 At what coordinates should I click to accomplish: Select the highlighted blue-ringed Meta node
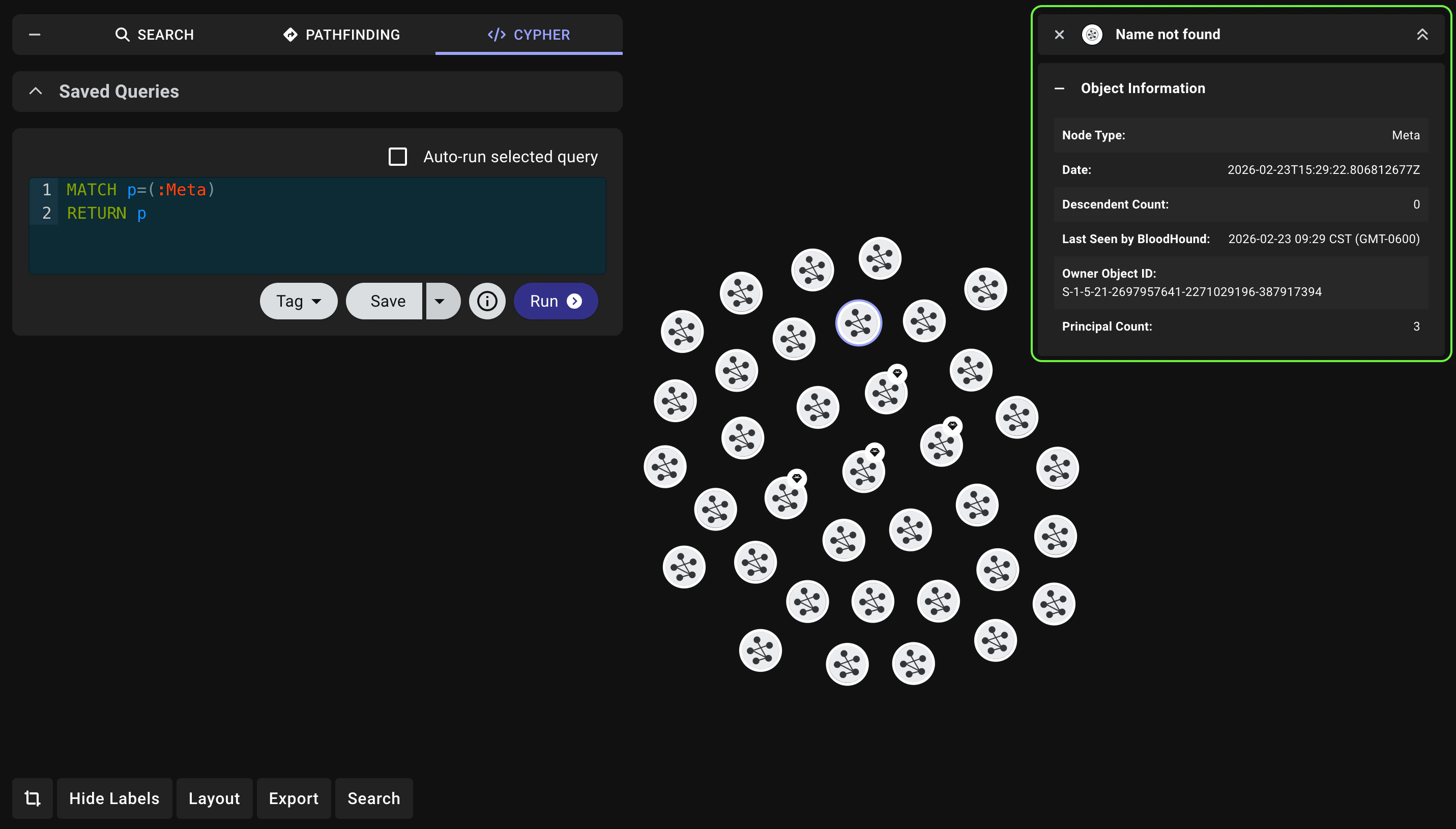tap(859, 323)
